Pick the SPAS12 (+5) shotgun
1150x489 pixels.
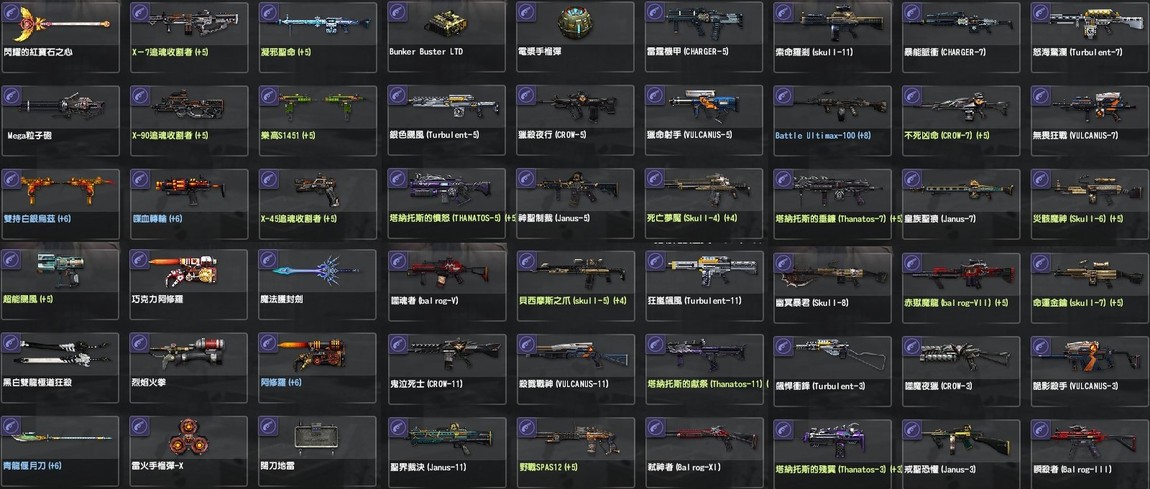575,452
